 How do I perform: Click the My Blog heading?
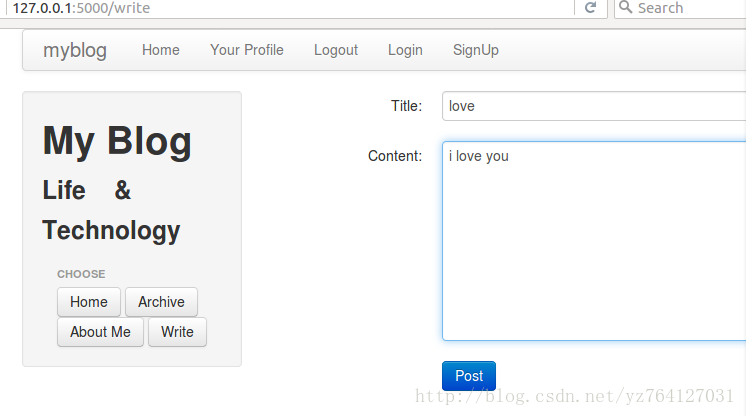117,141
